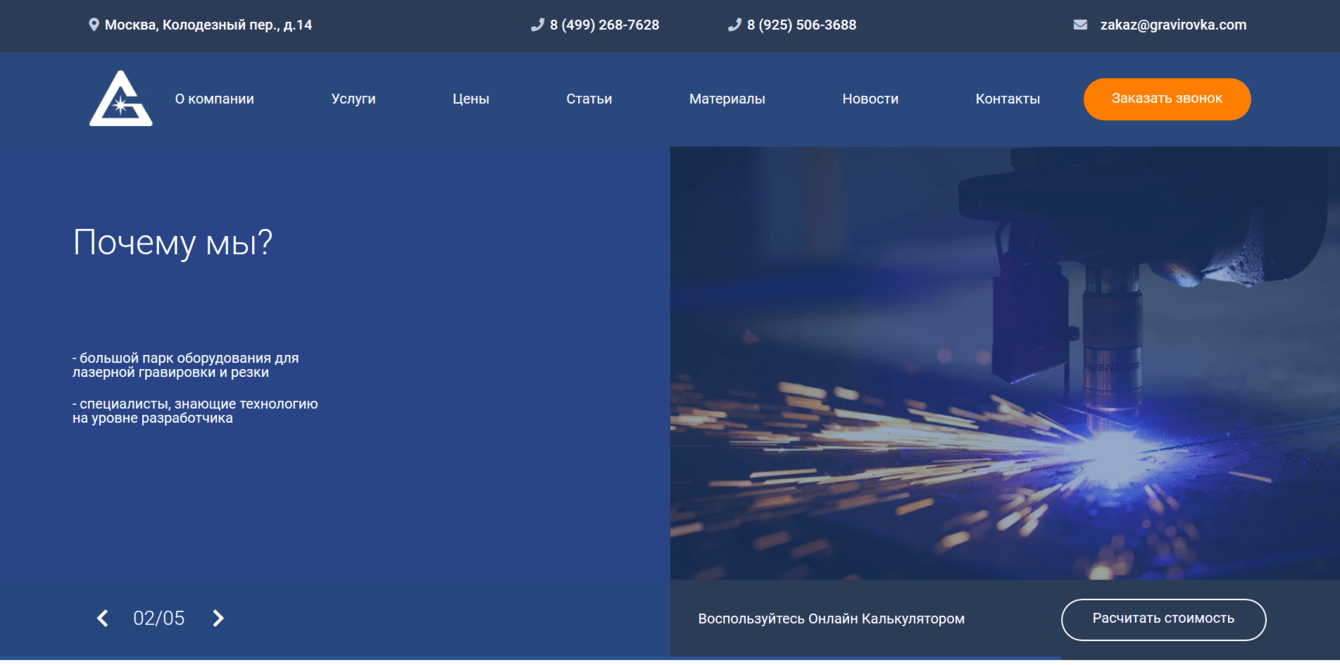1340x665 pixels.
Task: Click phone icon beside 8 (925) 506-3688
Action: pos(734,25)
